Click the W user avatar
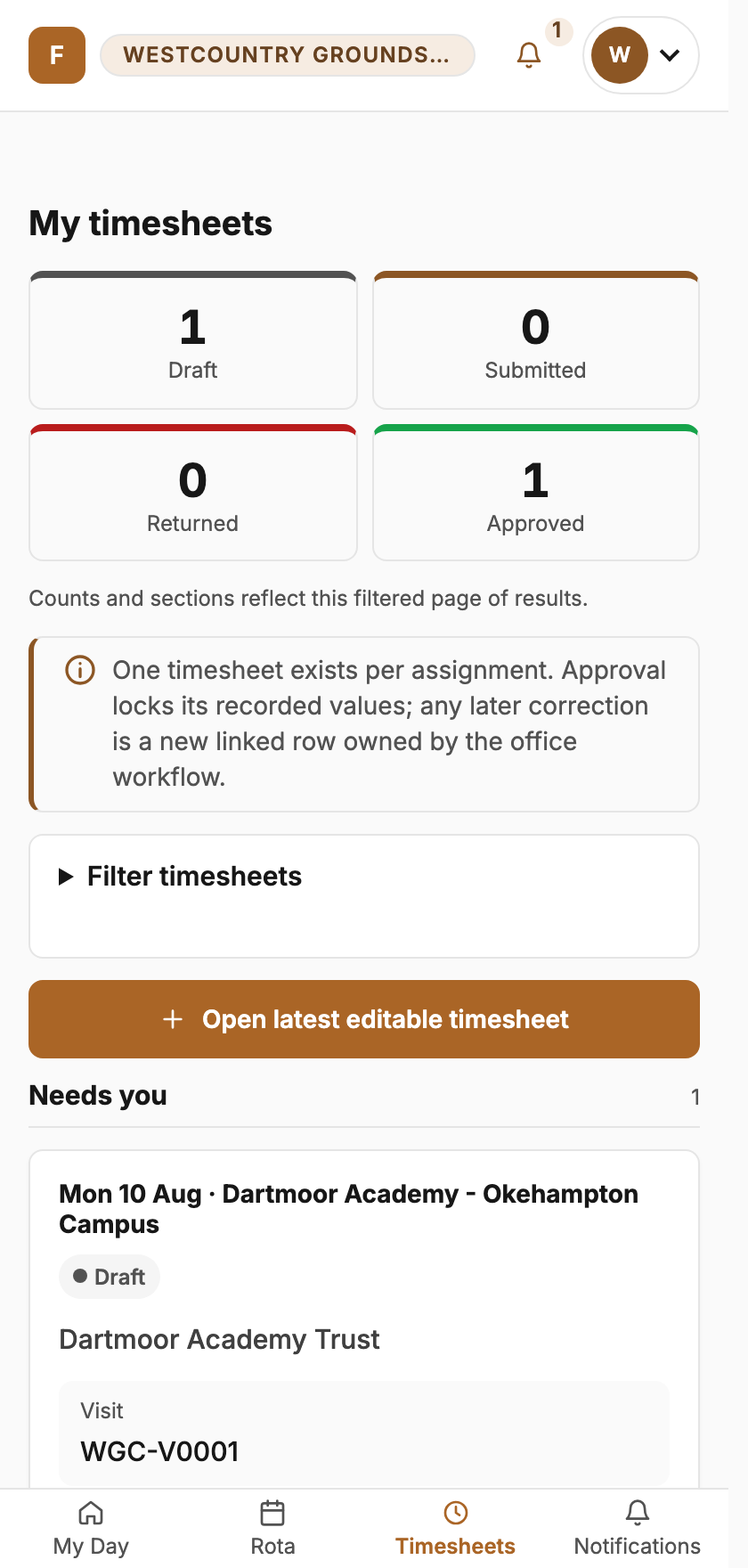This screenshot has width=748, height=1568. (x=620, y=55)
